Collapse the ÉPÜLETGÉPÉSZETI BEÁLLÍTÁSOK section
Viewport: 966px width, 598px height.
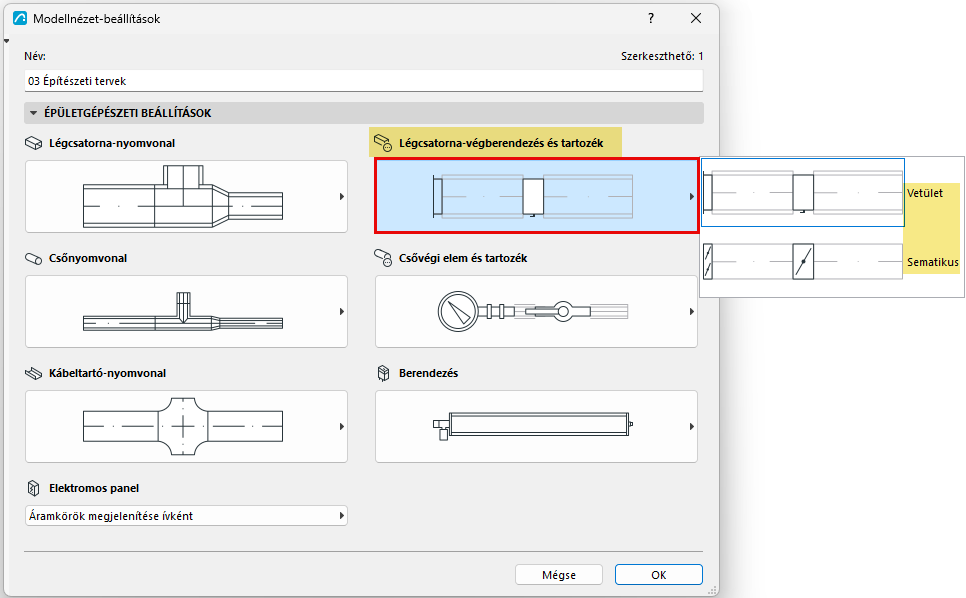tap(33, 113)
